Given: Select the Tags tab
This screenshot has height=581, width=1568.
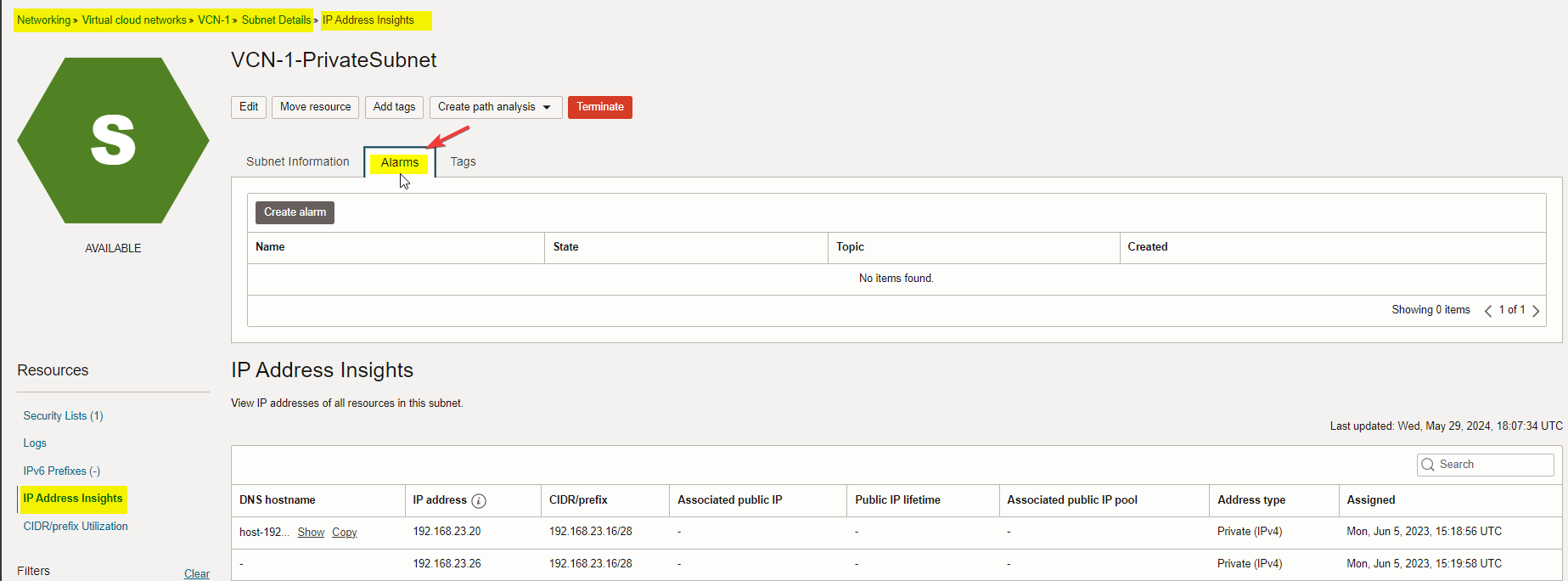Looking at the screenshot, I should (463, 161).
